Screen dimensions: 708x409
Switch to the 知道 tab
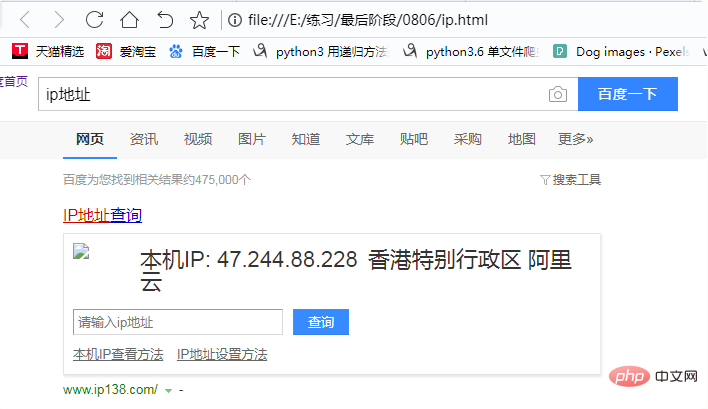coord(306,139)
